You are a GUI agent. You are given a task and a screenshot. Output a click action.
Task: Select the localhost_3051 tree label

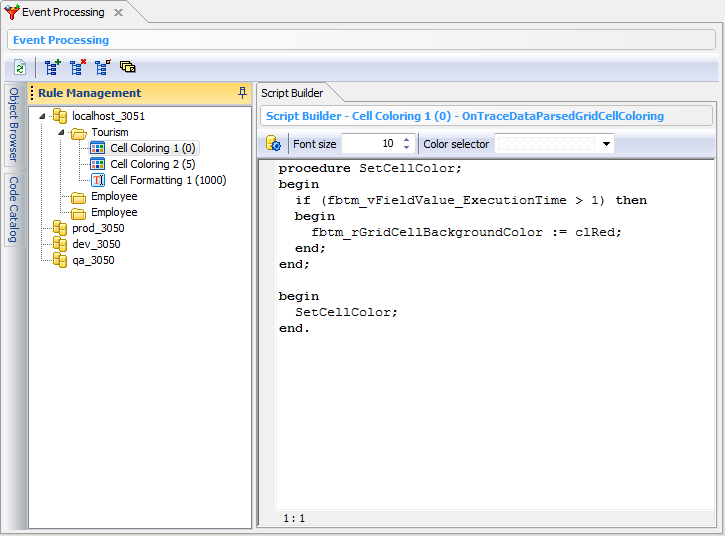tap(109, 116)
